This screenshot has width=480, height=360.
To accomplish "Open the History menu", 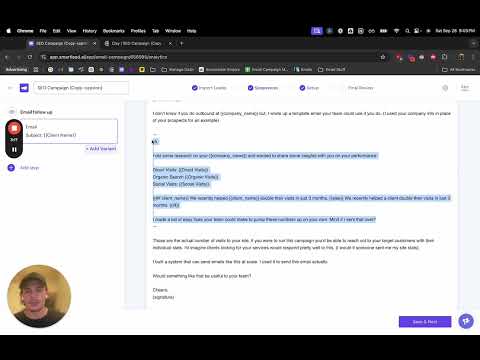I will point(89,31).
